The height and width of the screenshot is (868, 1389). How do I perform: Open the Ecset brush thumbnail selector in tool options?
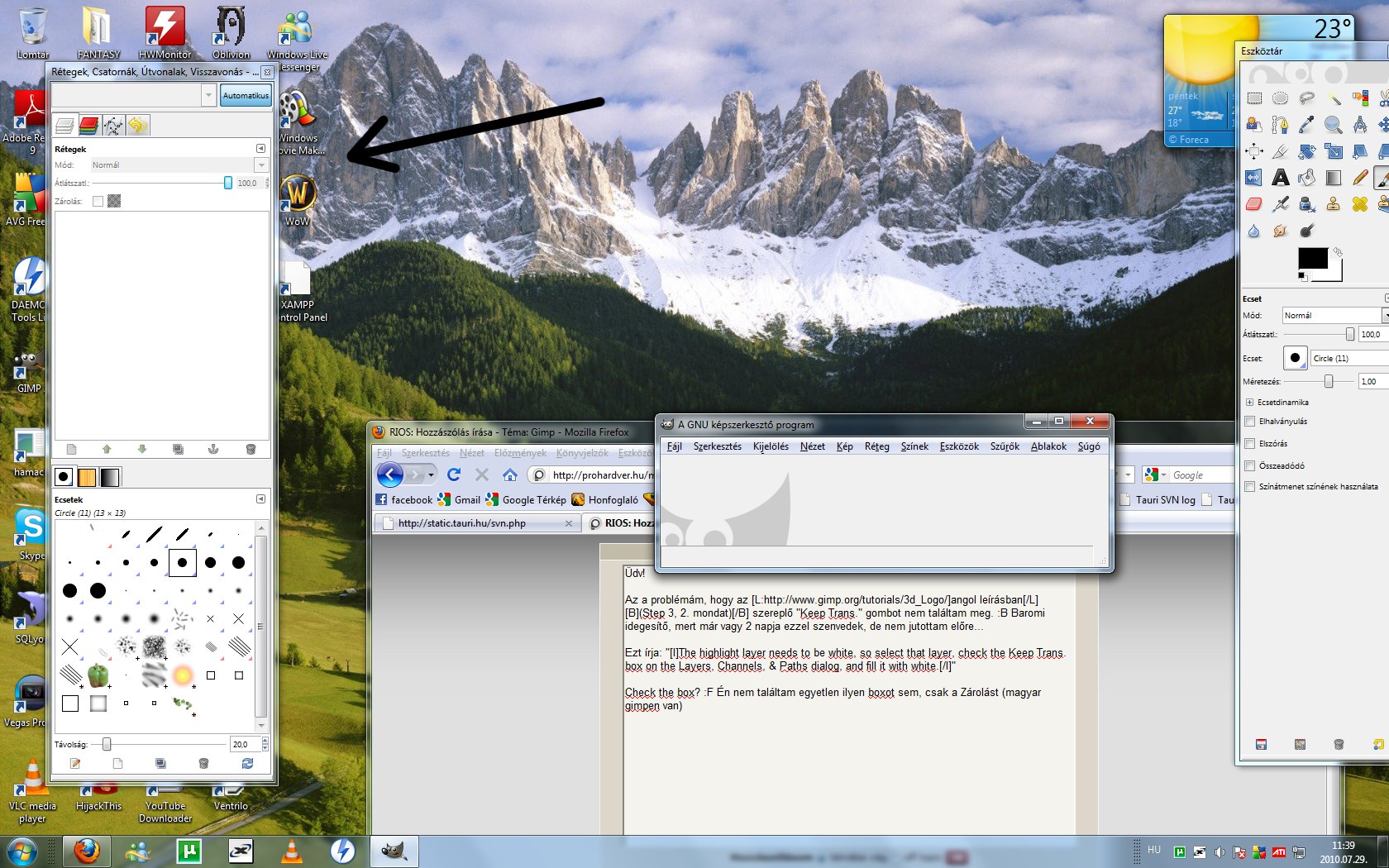[x=1295, y=358]
